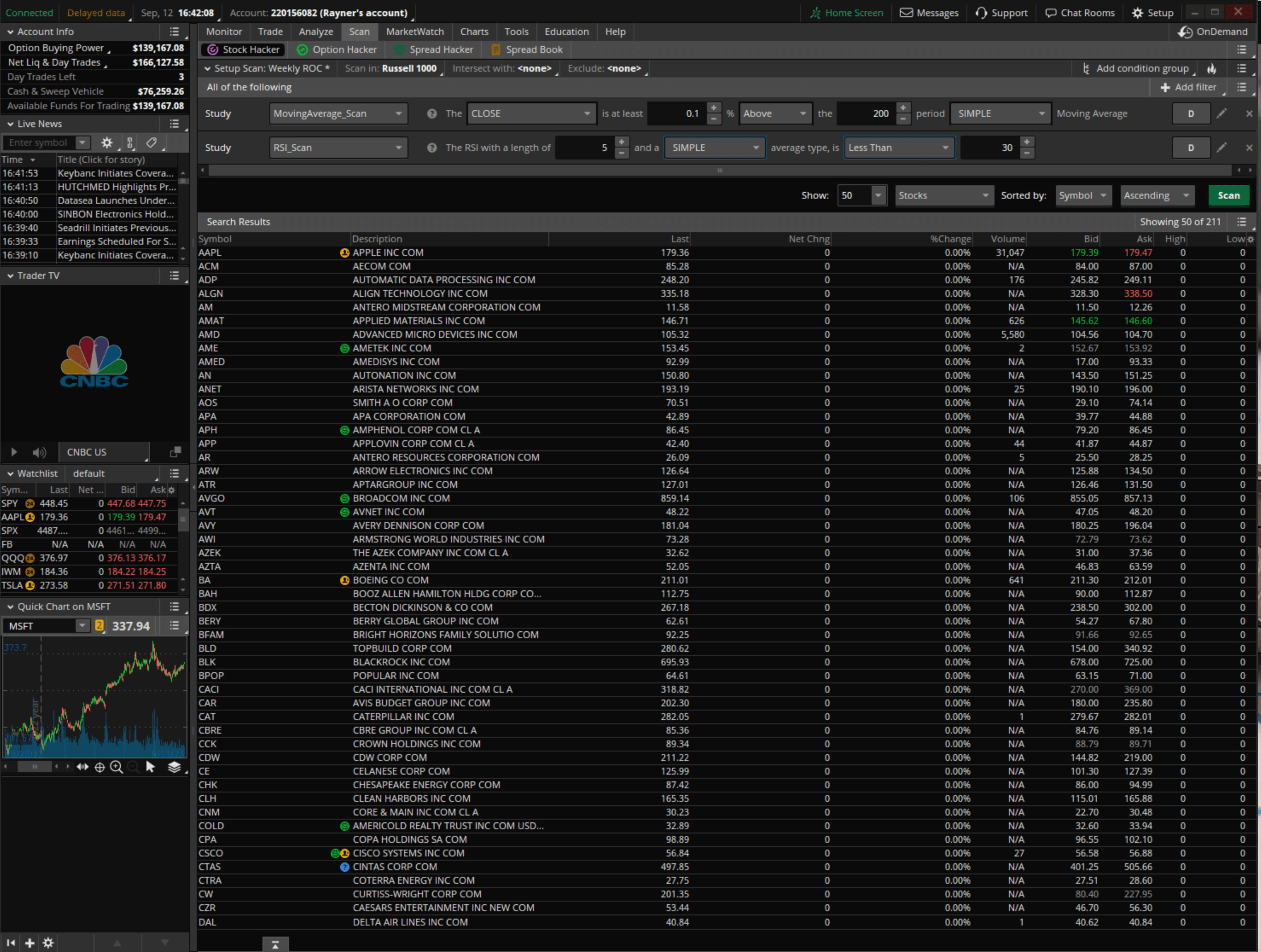Screen dimensions: 1261x952
Task: Open the Above comparison dropdown
Action: tap(775, 113)
